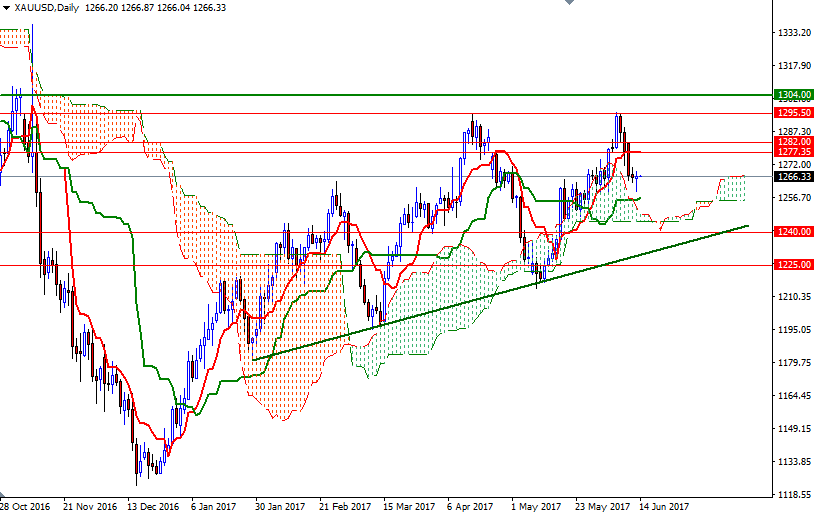Viewport: 814px width, 514px height.
Task: Click the XAUUSD,Daily chart title
Action: pyautogui.click(x=43, y=7)
